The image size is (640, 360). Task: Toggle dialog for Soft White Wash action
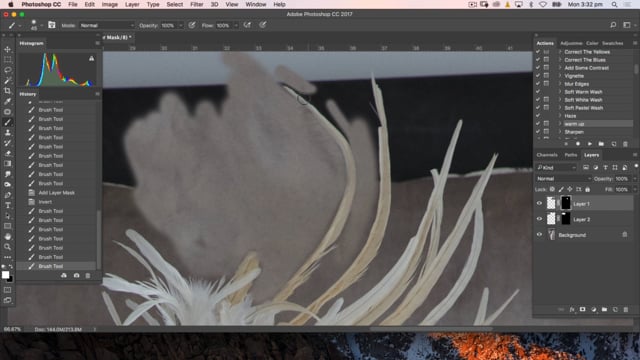(x=546, y=99)
